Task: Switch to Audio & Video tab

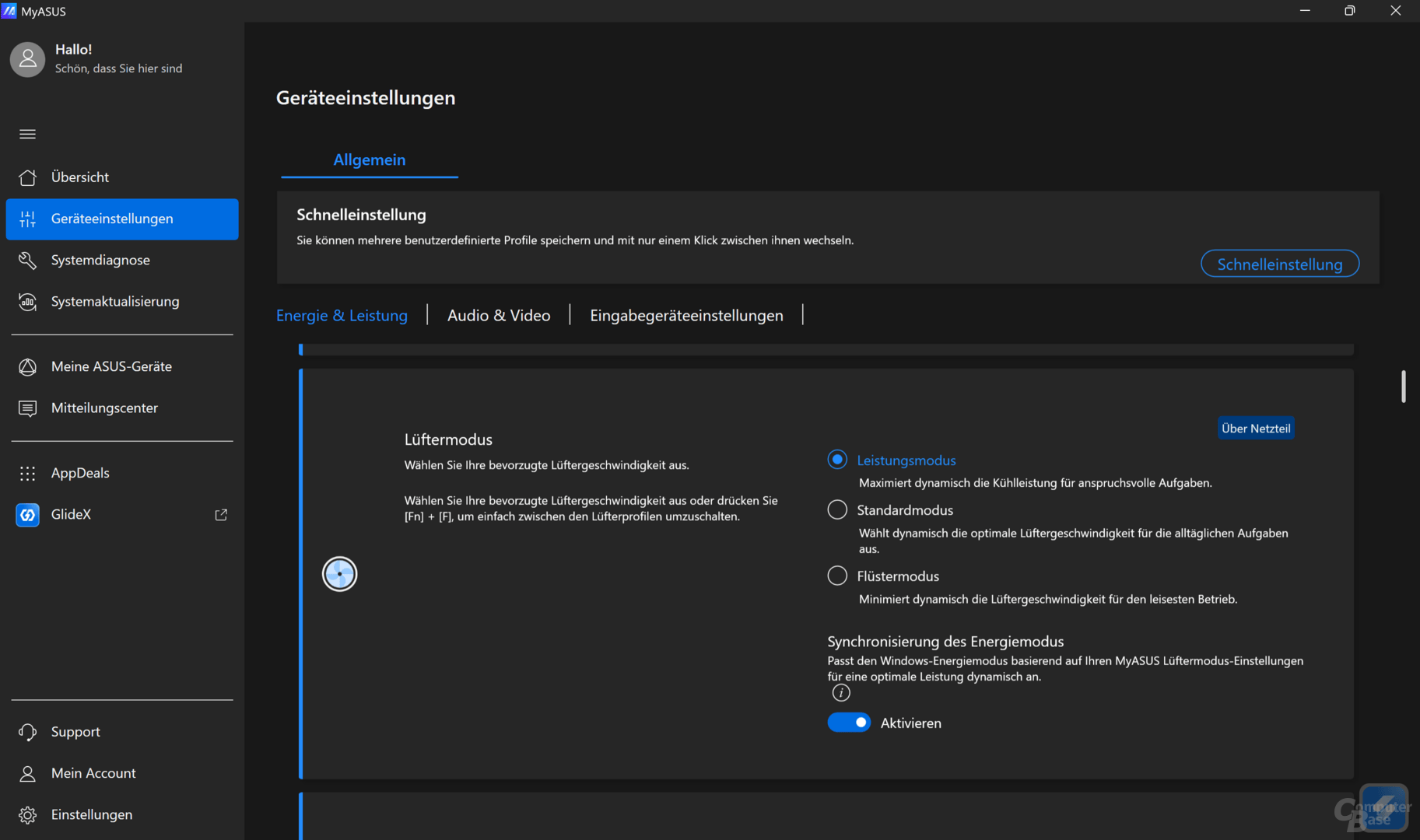Action: pos(499,315)
